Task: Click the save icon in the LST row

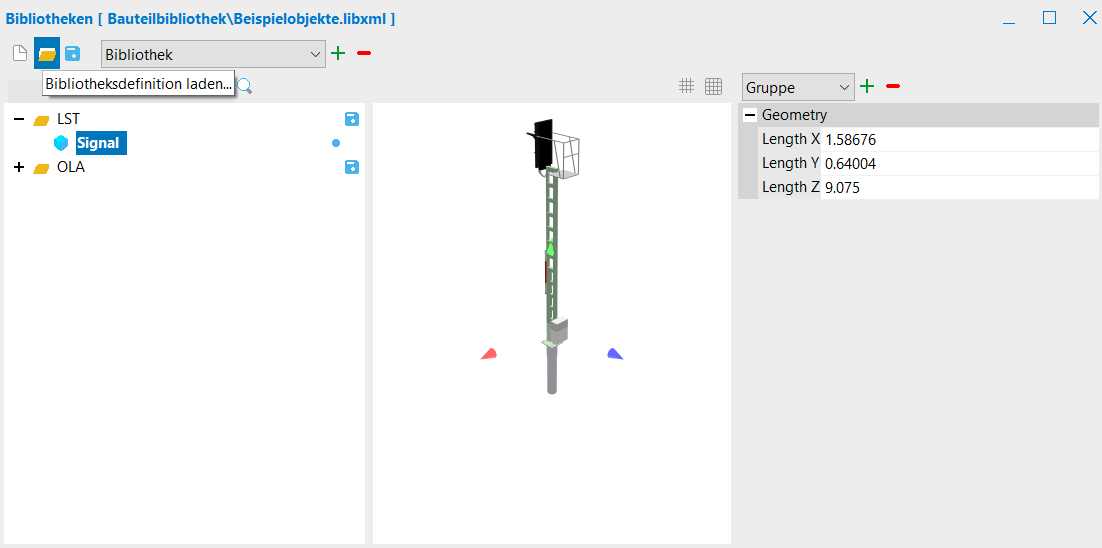Action: click(352, 119)
